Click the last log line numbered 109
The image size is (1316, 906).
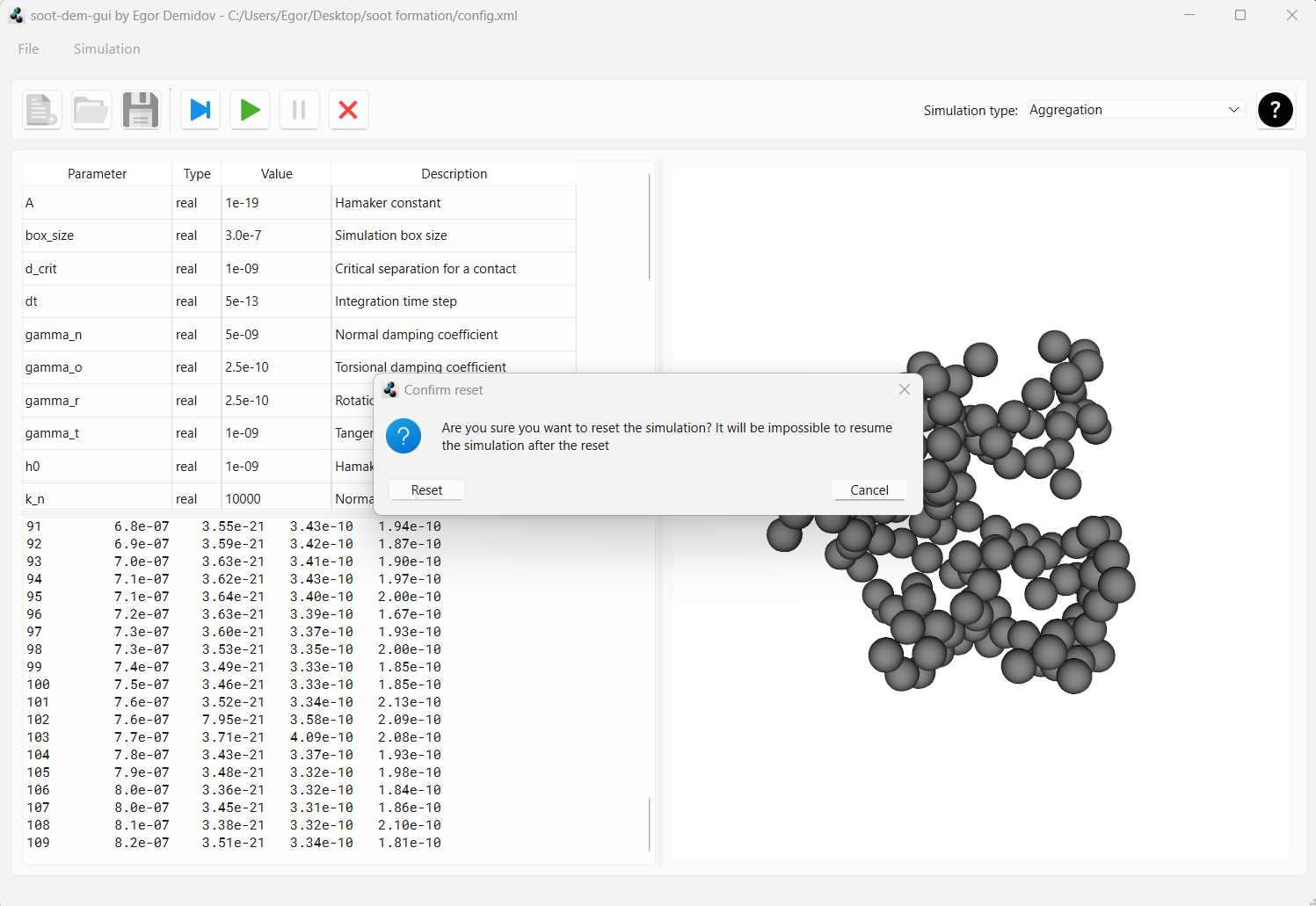point(234,843)
